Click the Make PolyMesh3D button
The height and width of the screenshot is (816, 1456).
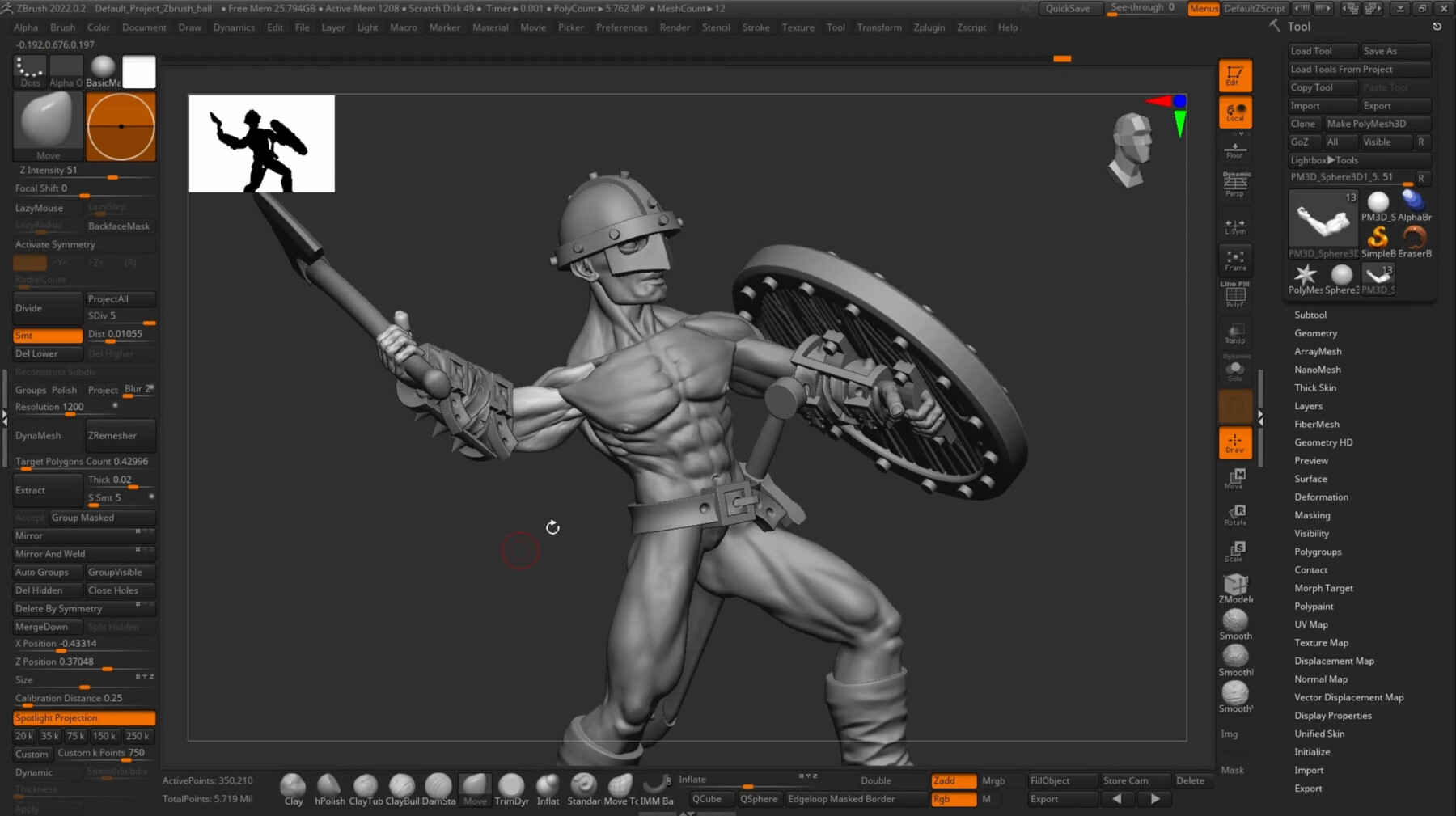[x=1376, y=123]
